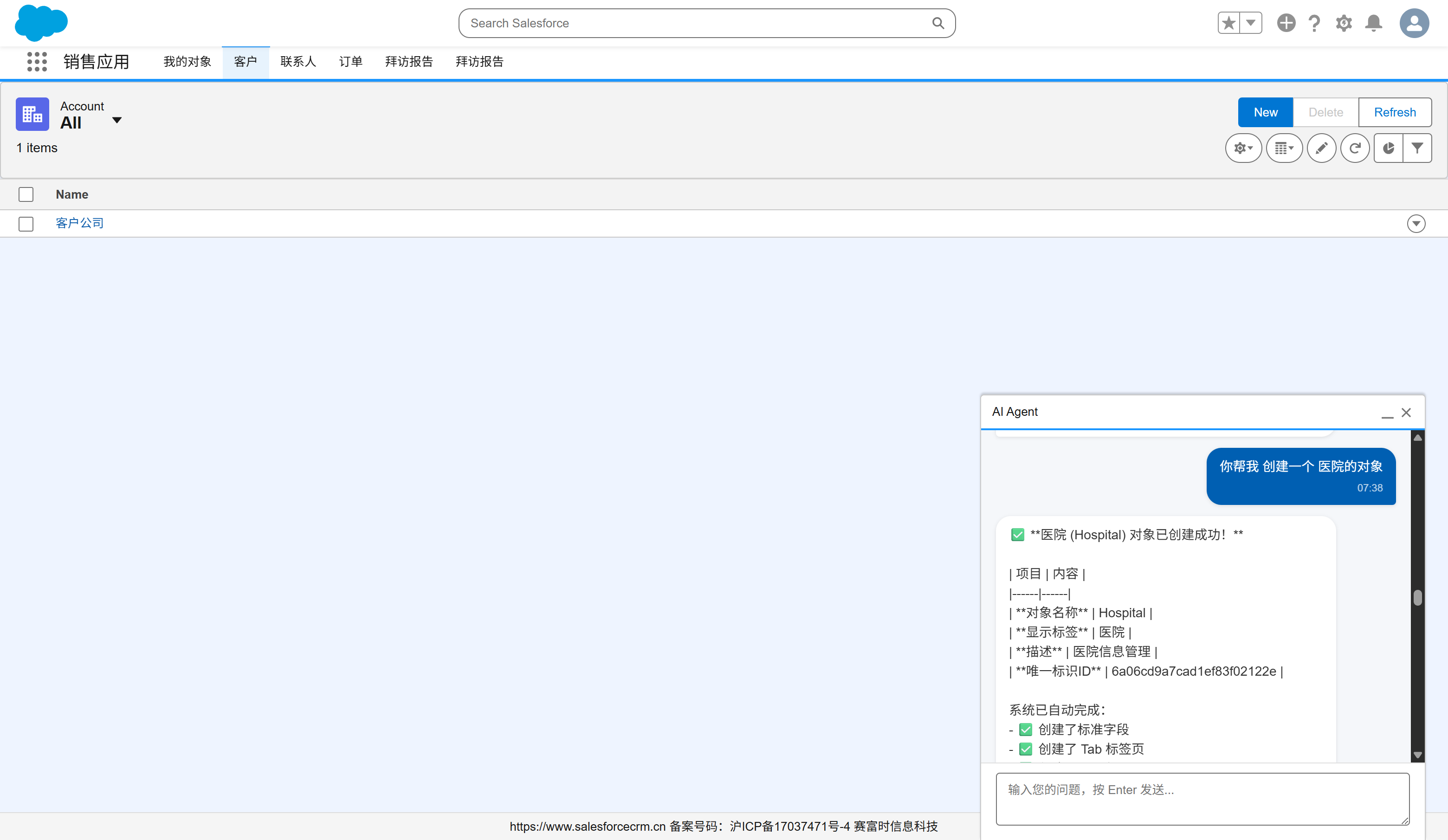
Task: Open the first 拜访报告 tab
Action: 409,61
